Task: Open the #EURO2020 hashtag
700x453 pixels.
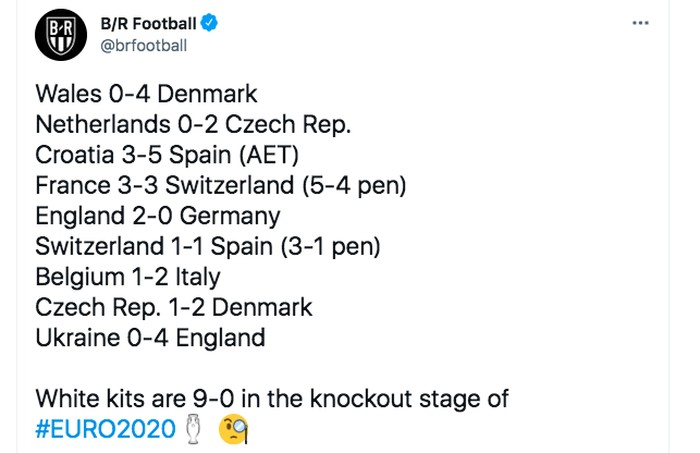Action: [107, 430]
